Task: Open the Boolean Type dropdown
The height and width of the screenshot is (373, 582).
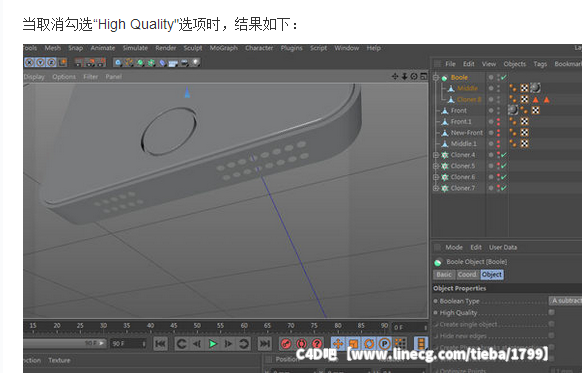Action: [565, 301]
